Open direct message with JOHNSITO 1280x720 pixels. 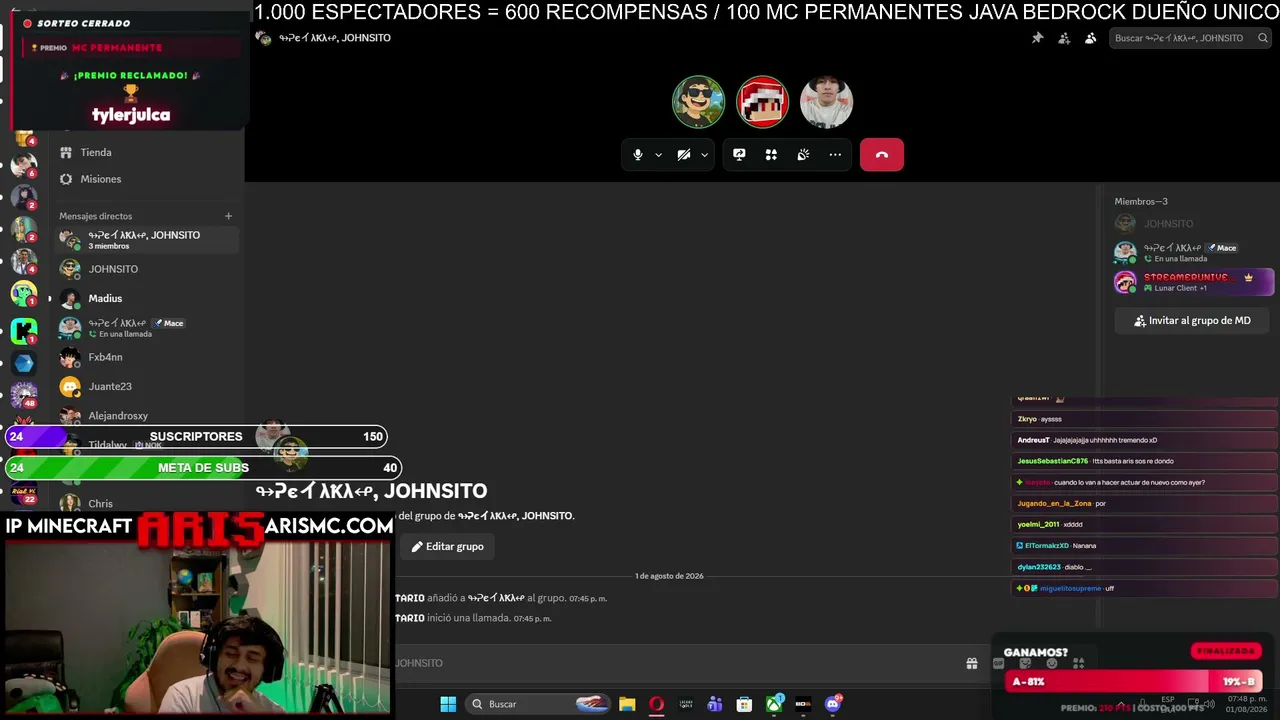coord(147,269)
